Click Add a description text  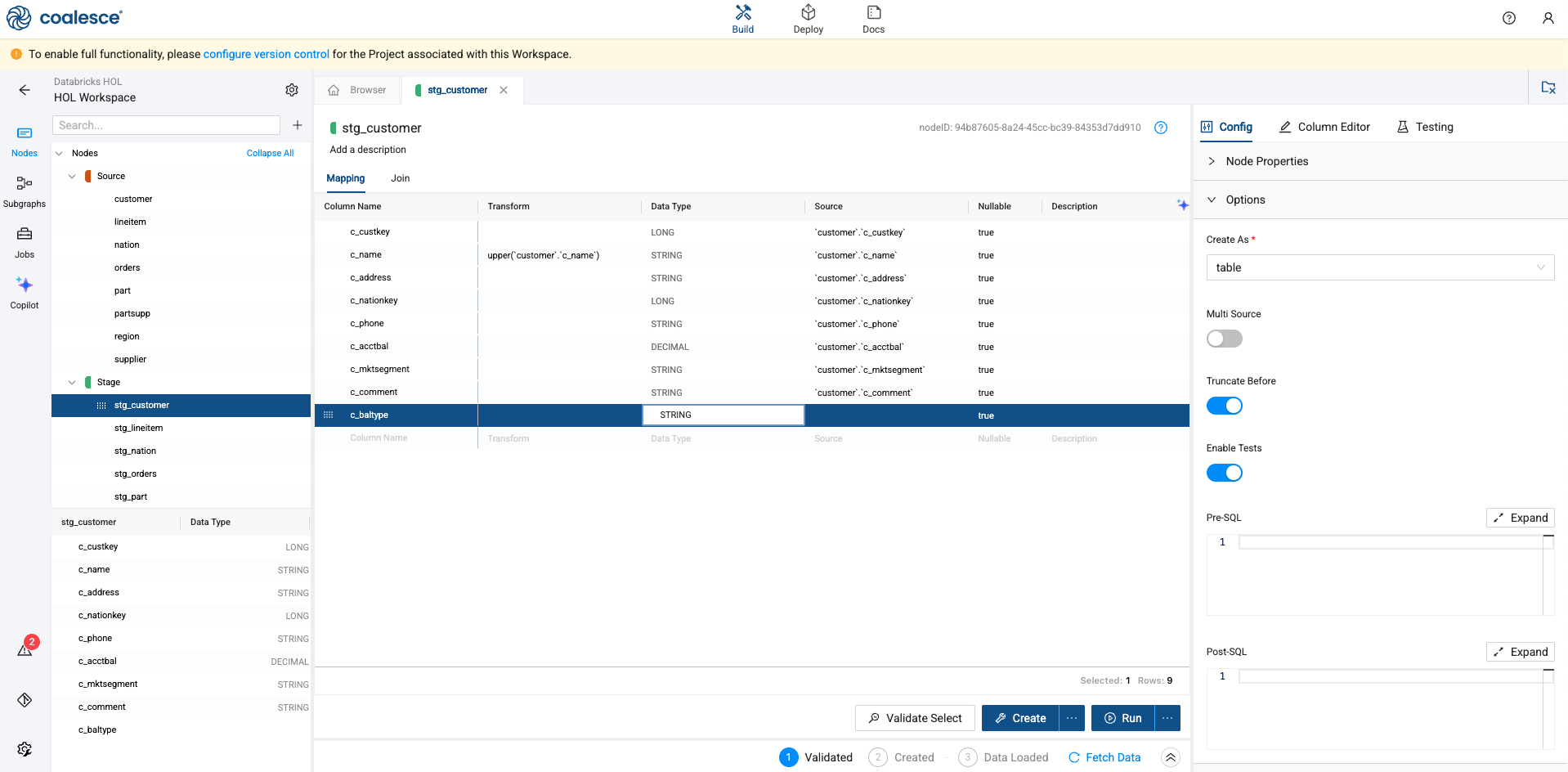(x=368, y=150)
